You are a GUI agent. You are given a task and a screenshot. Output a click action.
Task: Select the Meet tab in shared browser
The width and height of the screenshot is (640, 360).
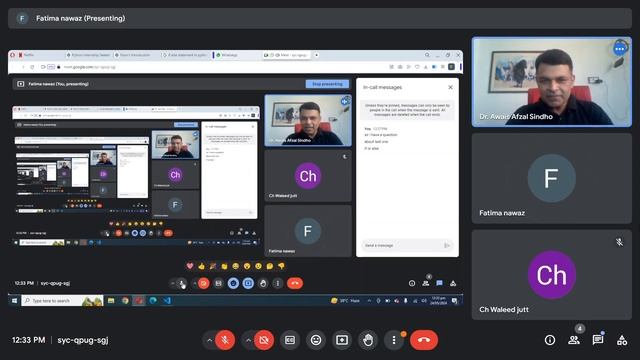[287, 55]
